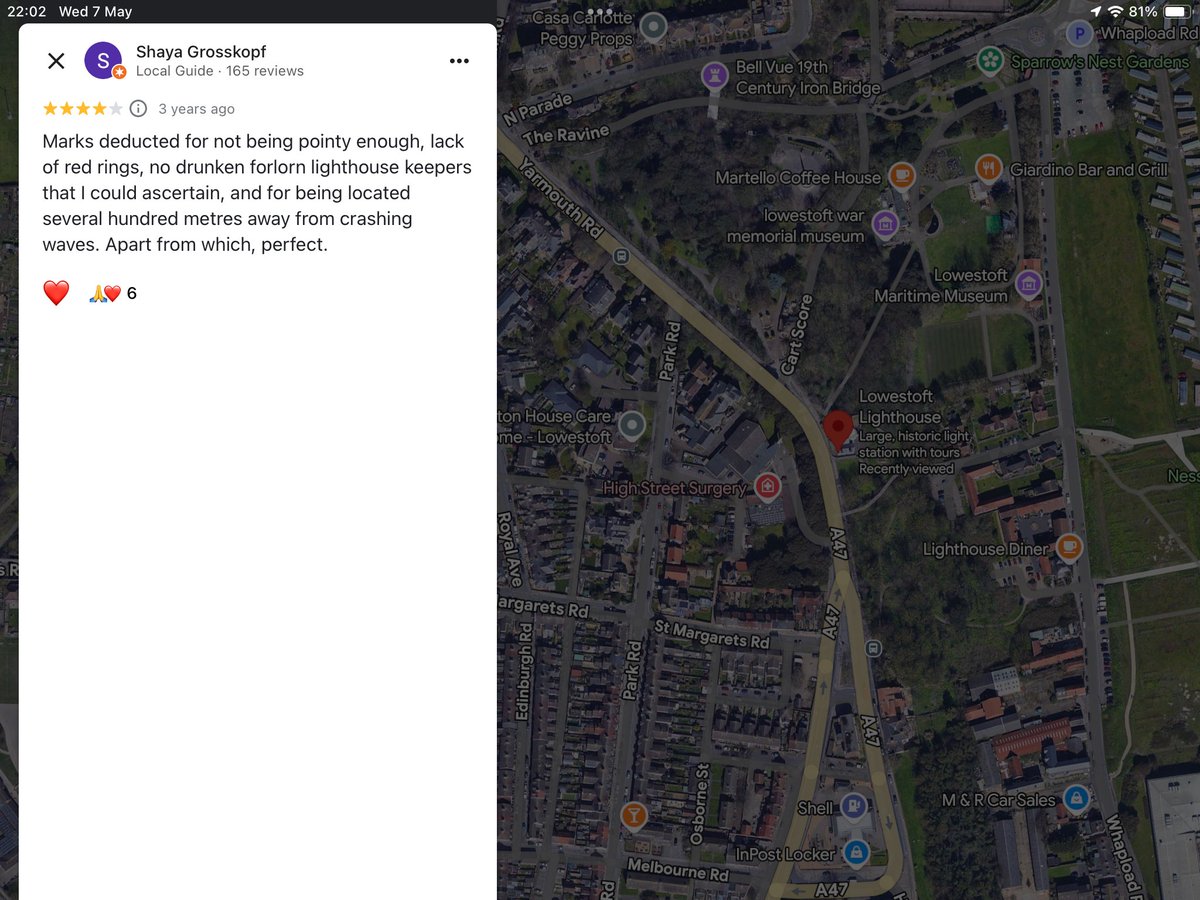Tap the location services arrow in status bar
Viewport: 1200px width, 900px height.
[x=1097, y=11]
